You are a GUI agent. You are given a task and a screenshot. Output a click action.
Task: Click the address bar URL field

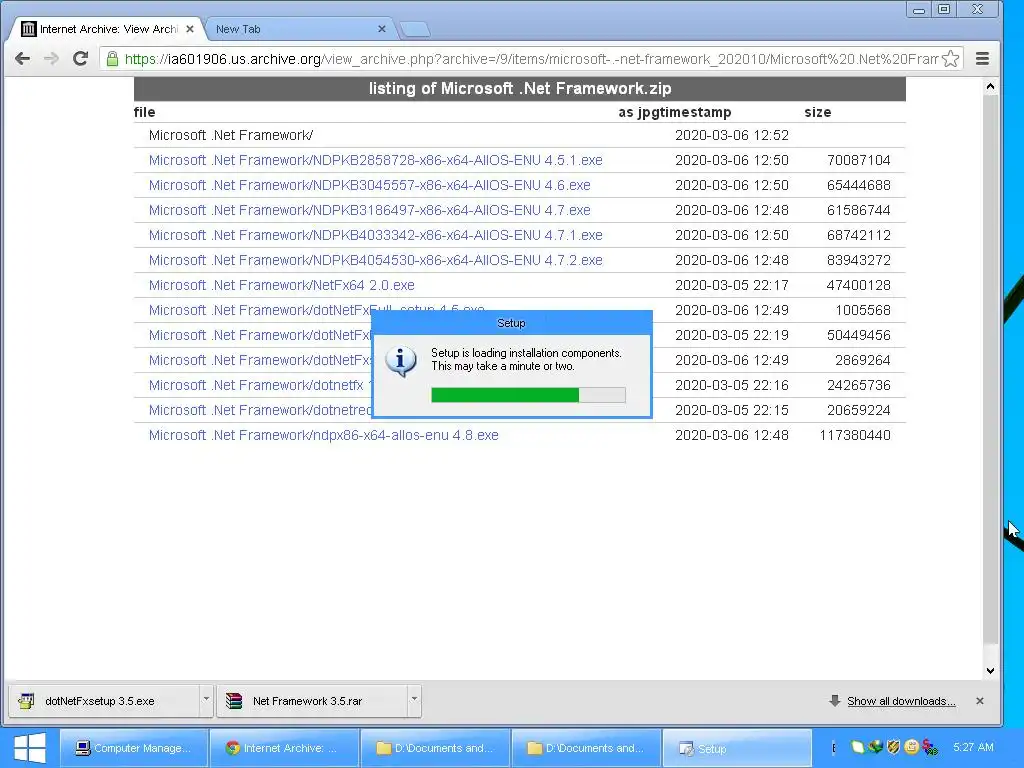530,59
